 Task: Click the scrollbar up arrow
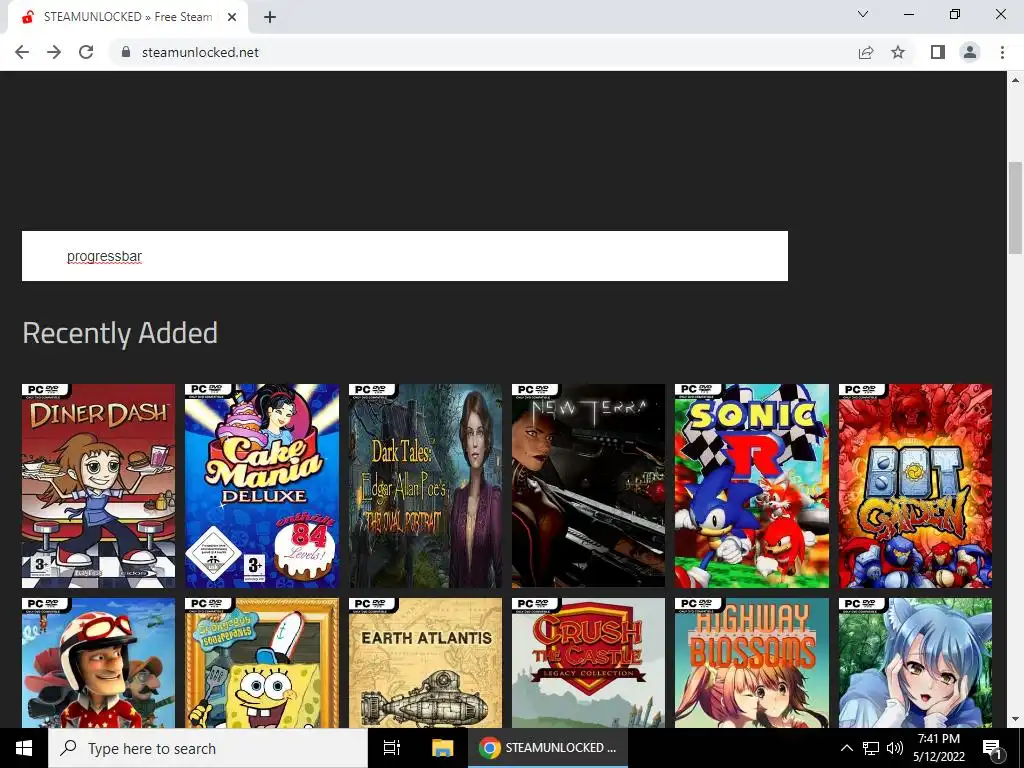click(1015, 80)
